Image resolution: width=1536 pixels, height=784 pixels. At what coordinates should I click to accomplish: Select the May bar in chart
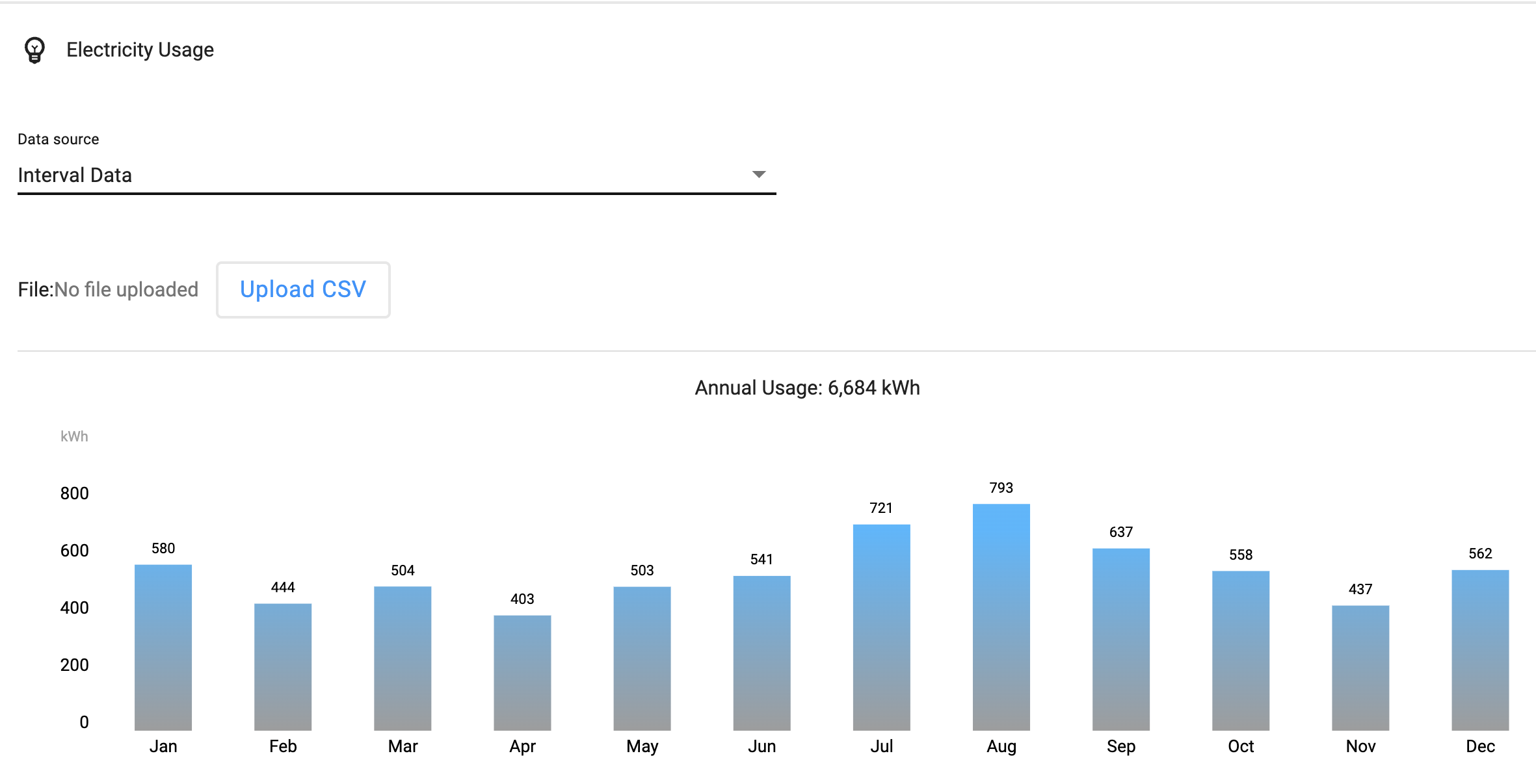(x=642, y=659)
